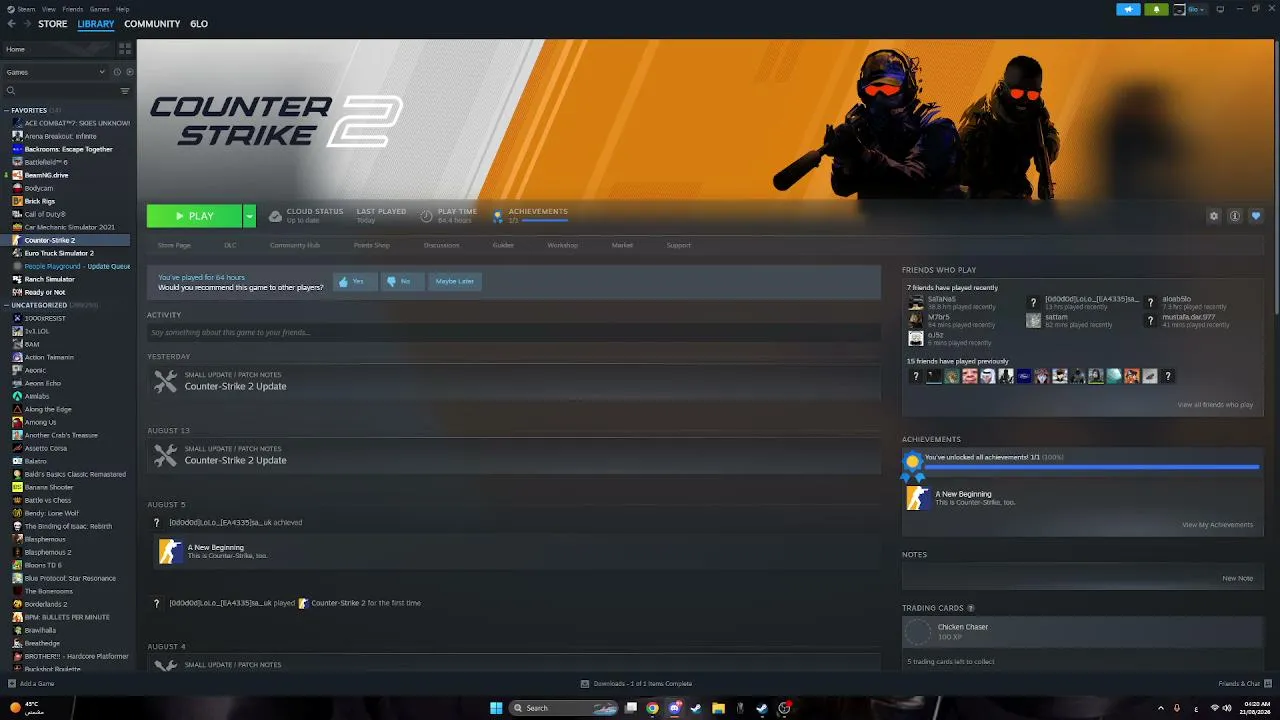The image size is (1280, 720).
Task: Open dropdown arrow beside PLAY
Action: coord(249,216)
